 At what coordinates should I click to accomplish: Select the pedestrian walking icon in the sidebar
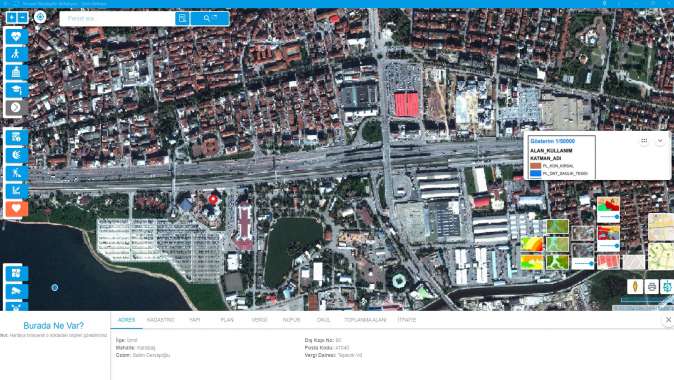point(16,54)
